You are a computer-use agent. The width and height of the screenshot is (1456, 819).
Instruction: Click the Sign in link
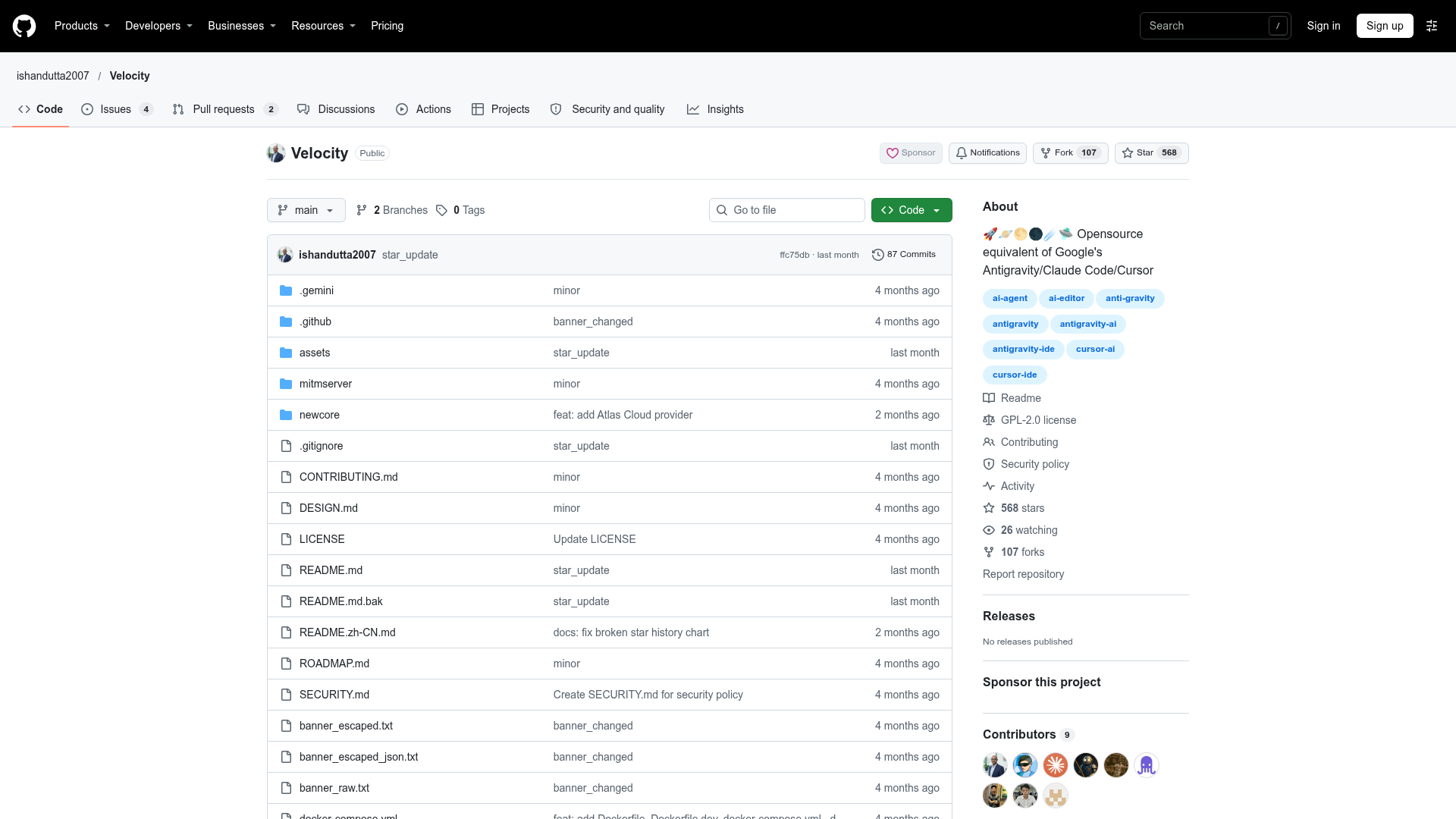coord(1323,26)
